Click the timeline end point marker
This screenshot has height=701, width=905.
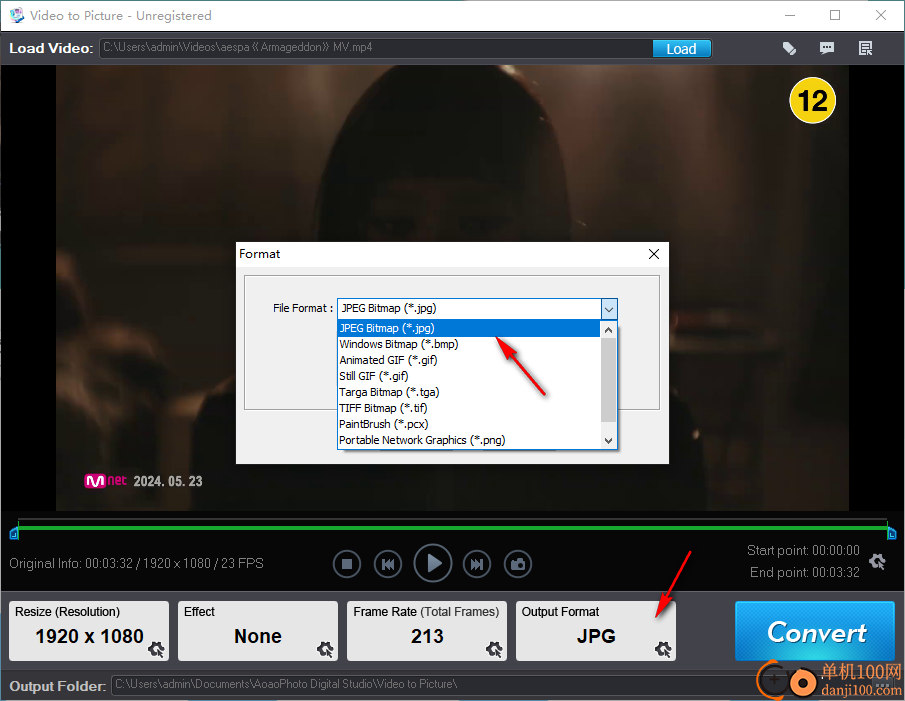coord(891,534)
